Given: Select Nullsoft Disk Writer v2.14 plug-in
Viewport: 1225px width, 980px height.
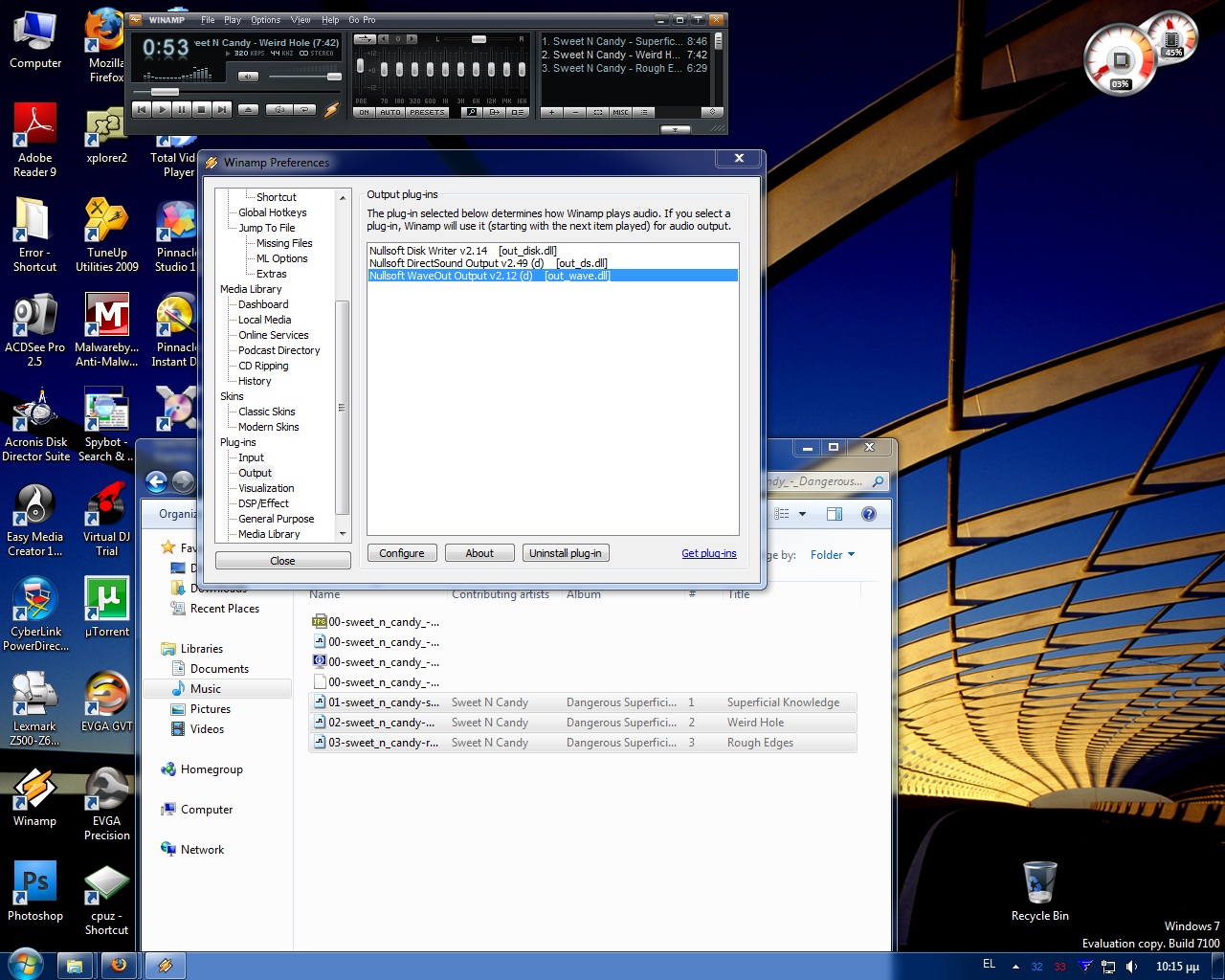Looking at the screenshot, I should pos(552,251).
